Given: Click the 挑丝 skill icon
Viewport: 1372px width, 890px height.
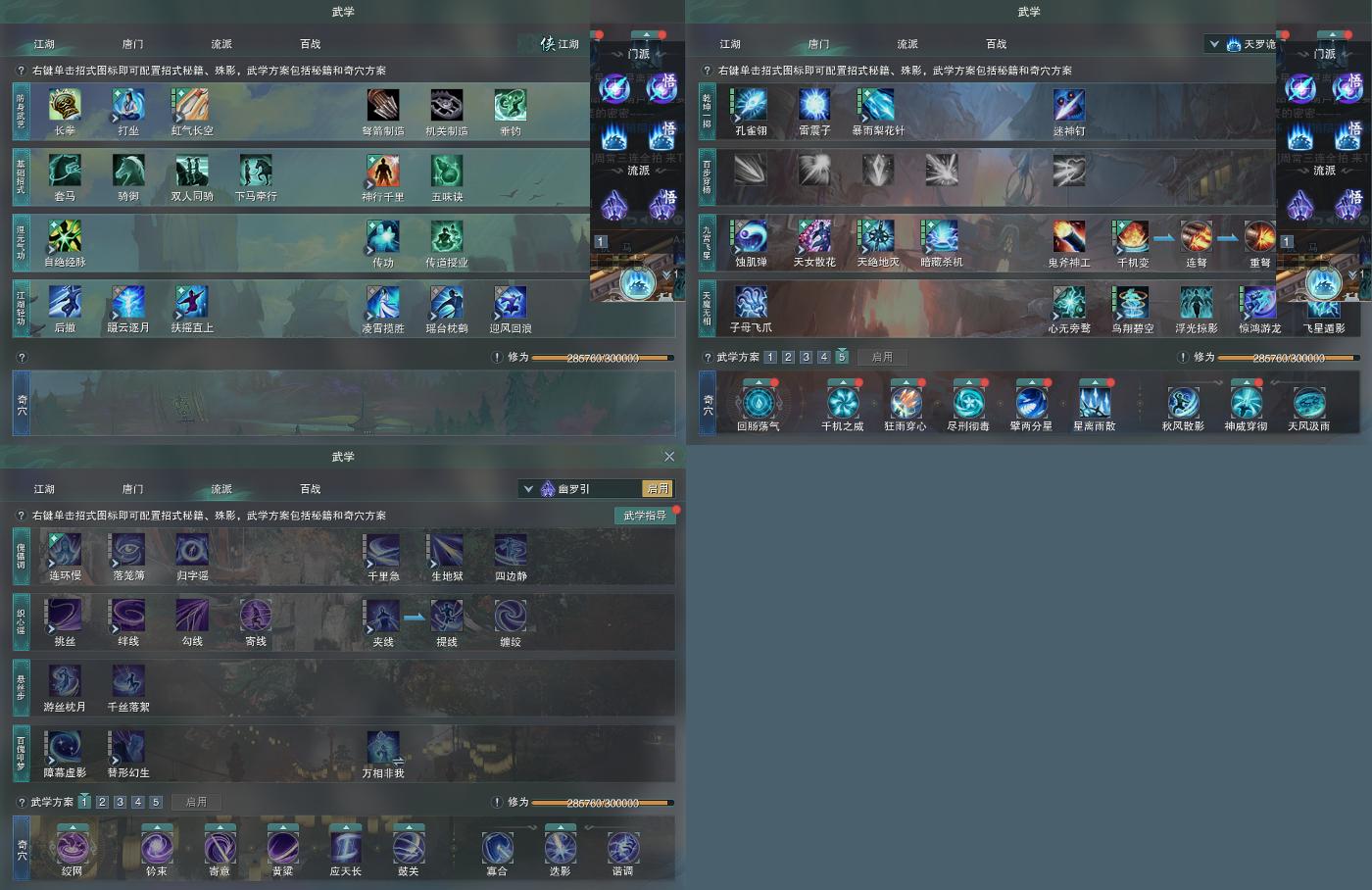Looking at the screenshot, I should click(x=65, y=616).
